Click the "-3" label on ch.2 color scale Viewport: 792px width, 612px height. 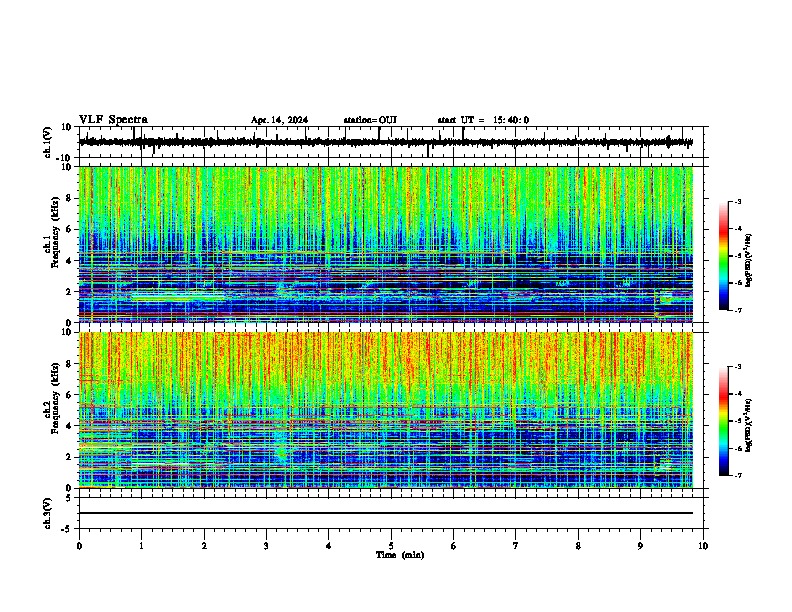(737, 367)
